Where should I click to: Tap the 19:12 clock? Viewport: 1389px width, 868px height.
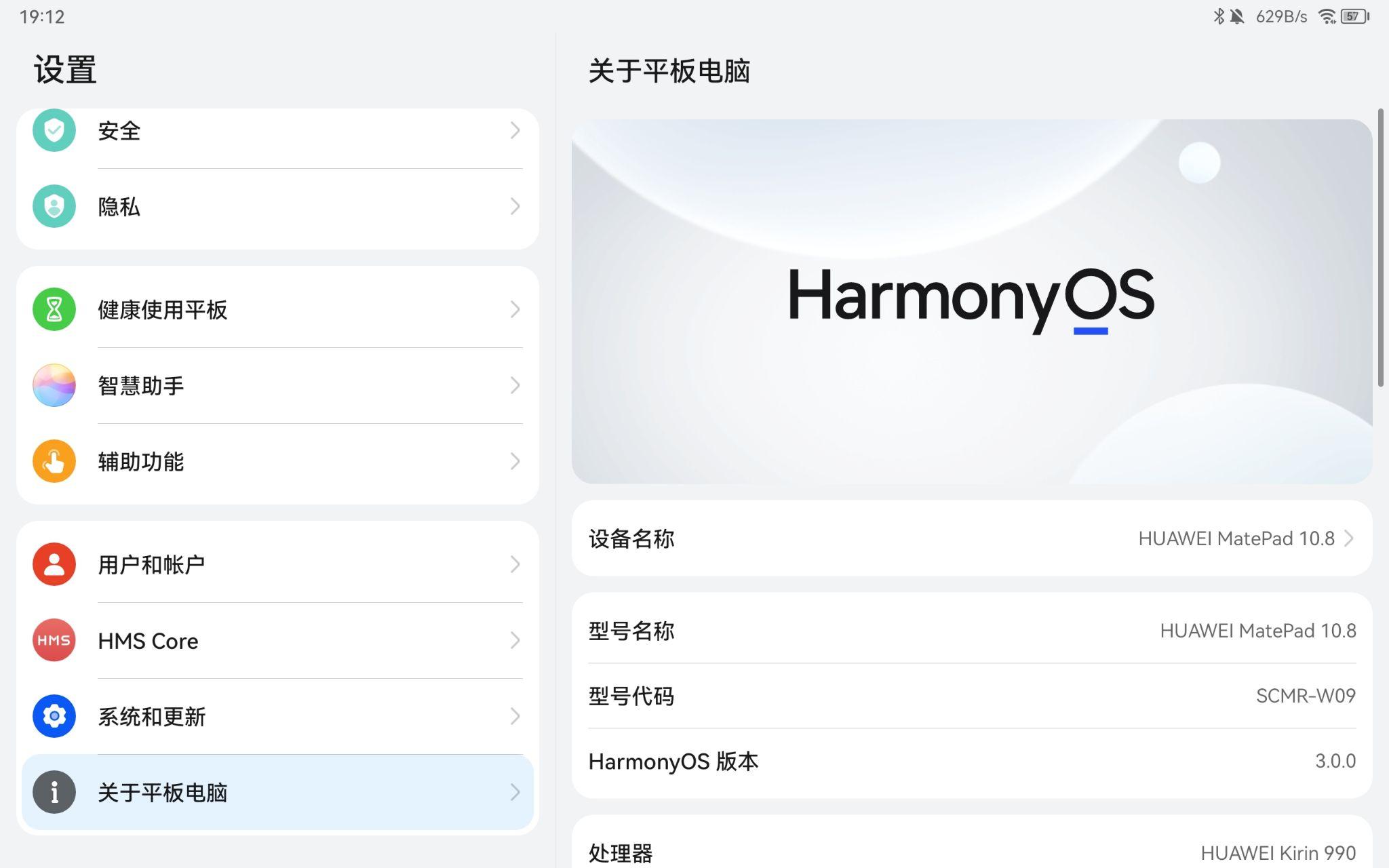click(42, 16)
